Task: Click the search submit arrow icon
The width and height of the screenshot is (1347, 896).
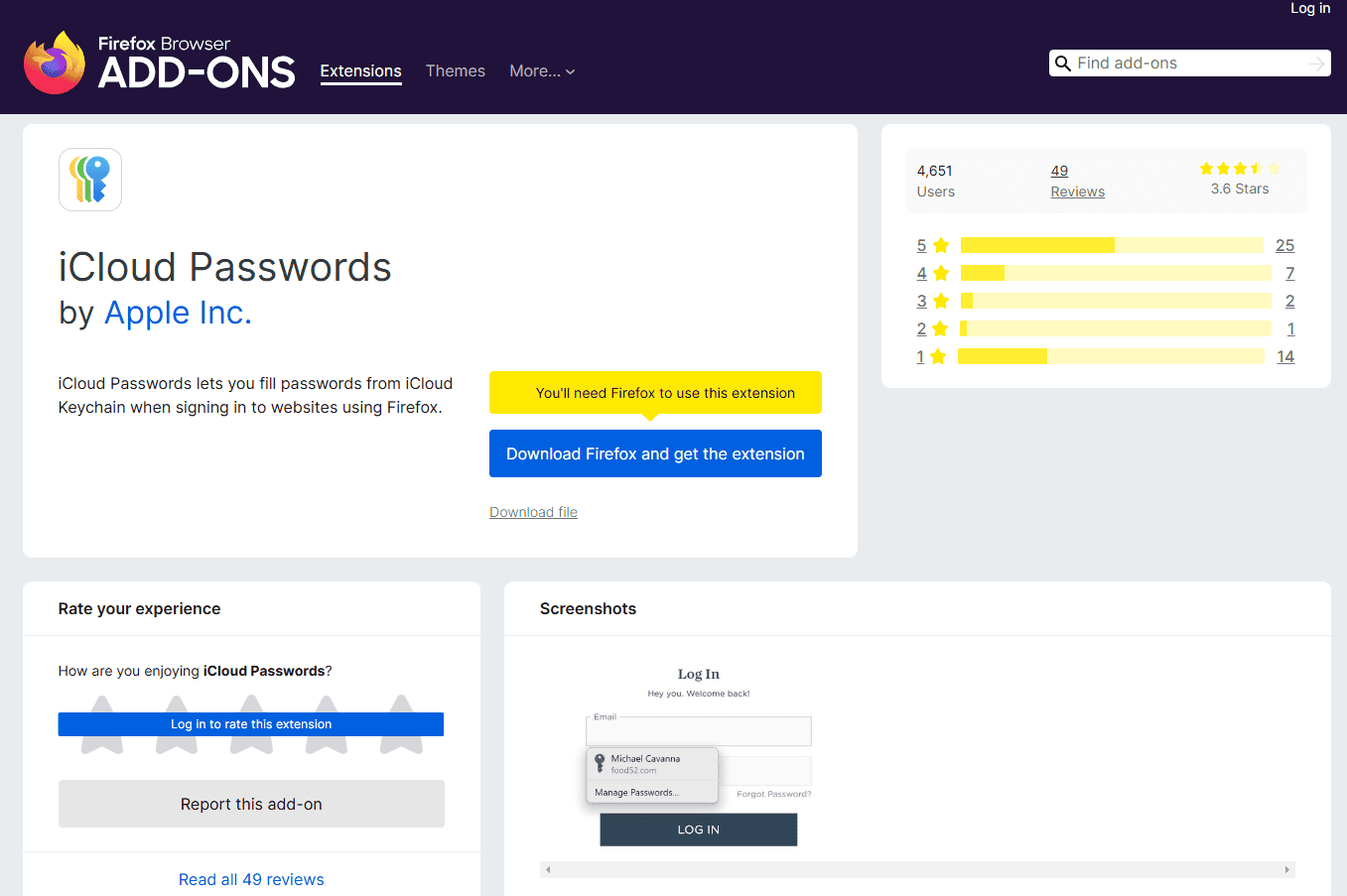Action: tap(1316, 64)
